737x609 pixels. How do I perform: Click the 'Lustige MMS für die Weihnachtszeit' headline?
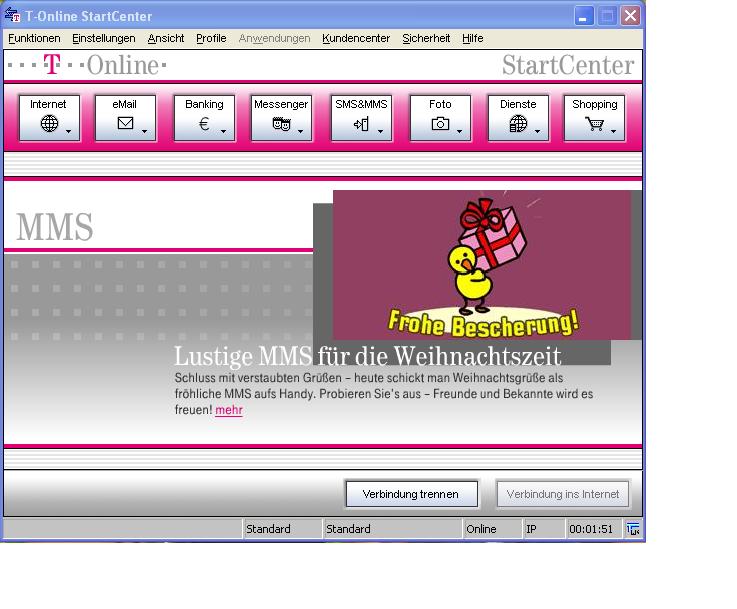click(368, 356)
